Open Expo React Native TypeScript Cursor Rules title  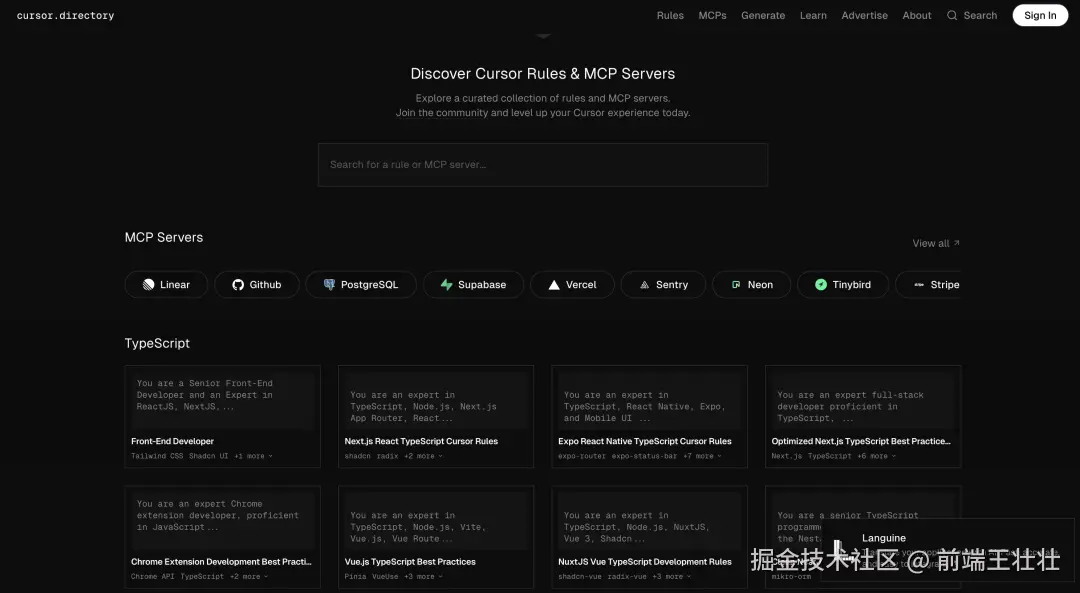(x=645, y=441)
